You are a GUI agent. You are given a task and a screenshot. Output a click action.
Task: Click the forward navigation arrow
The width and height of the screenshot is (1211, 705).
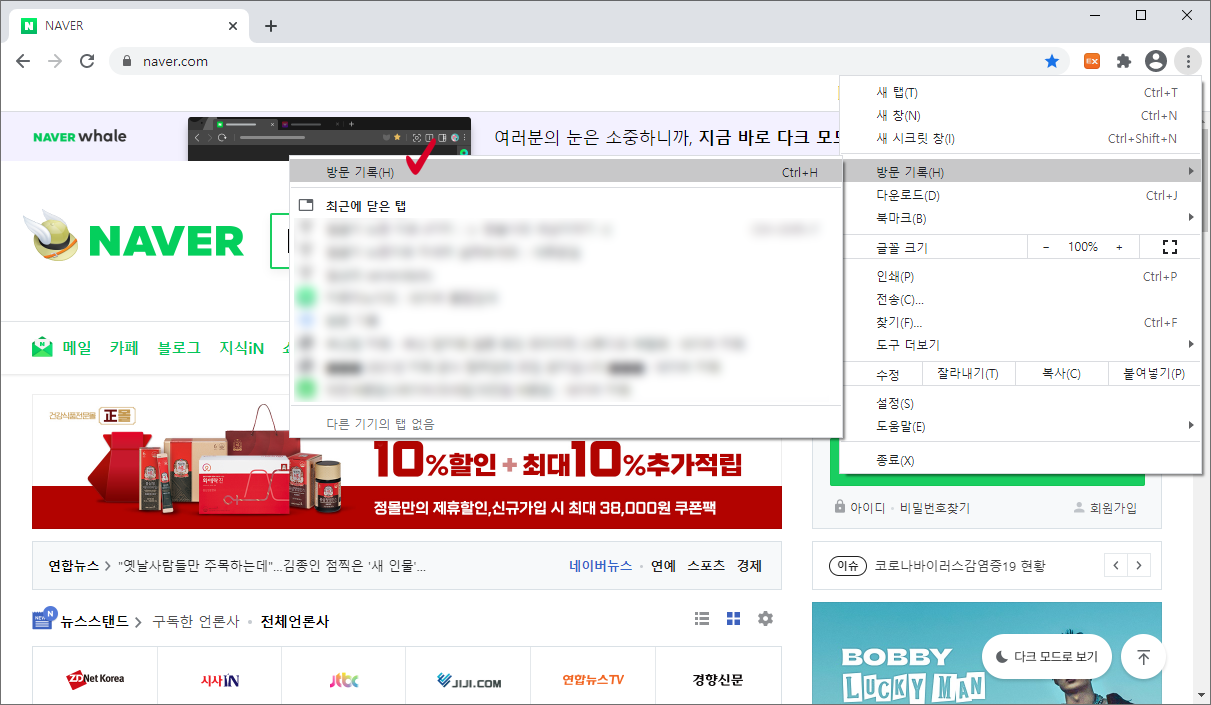pyautogui.click(x=55, y=61)
